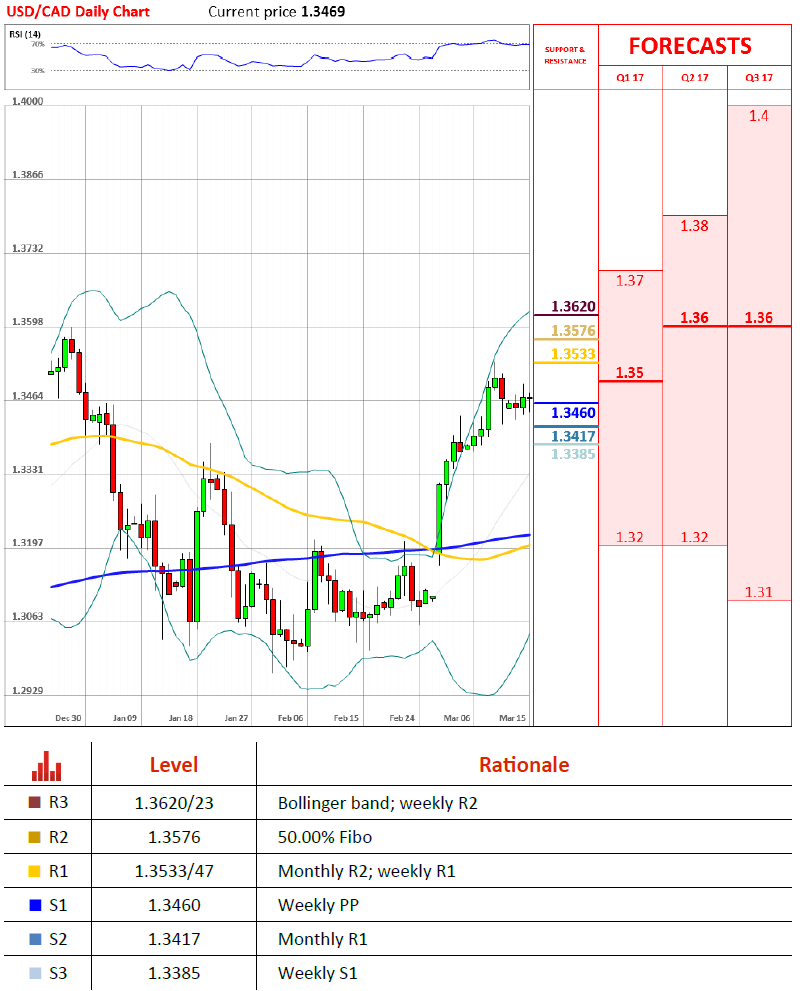Click the 1.31 forecast low in Q3 17
Image resolution: width=800 pixels, height=991 pixels.
point(759,592)
